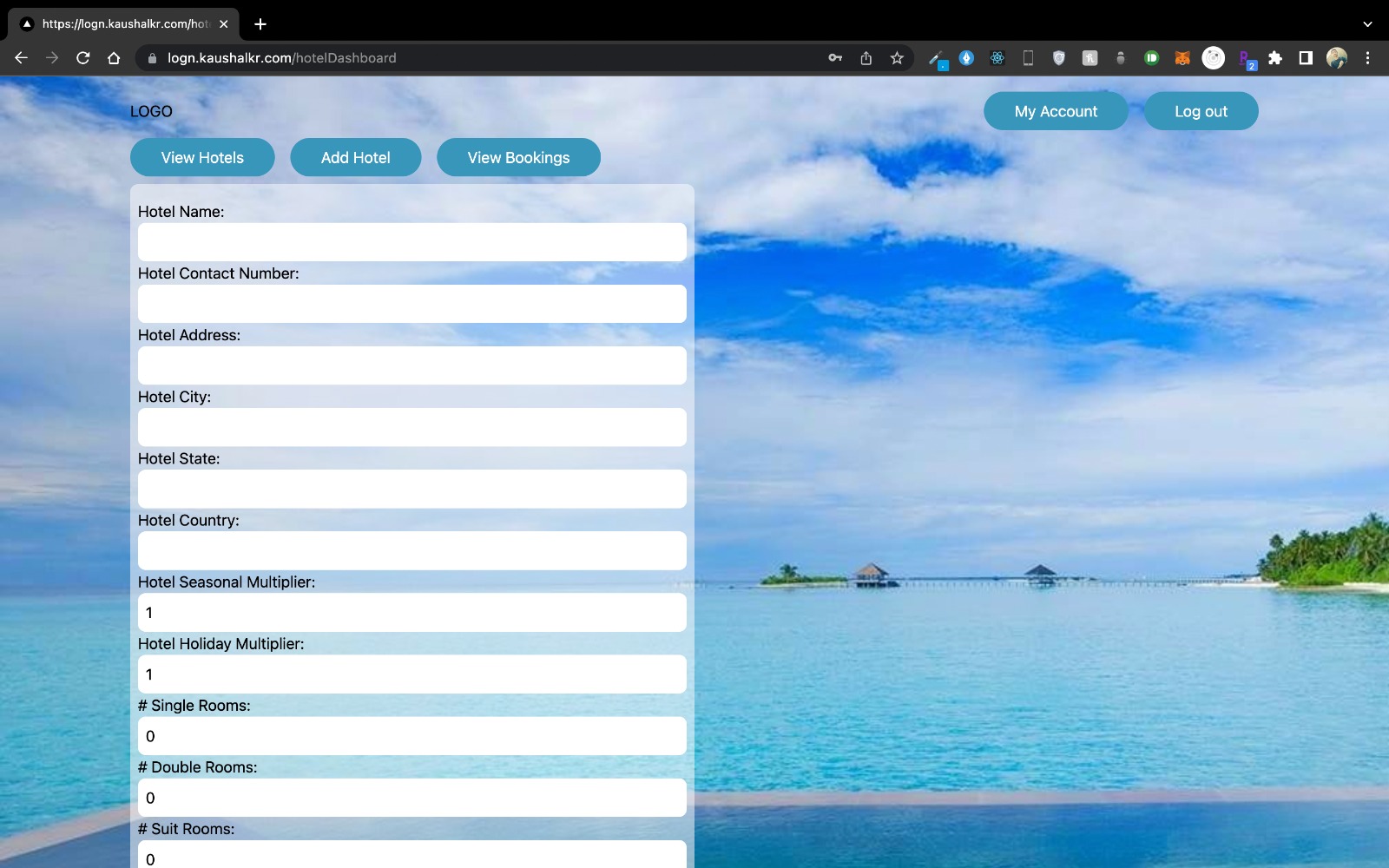Open the saved passwords key icon

point(835,58)
